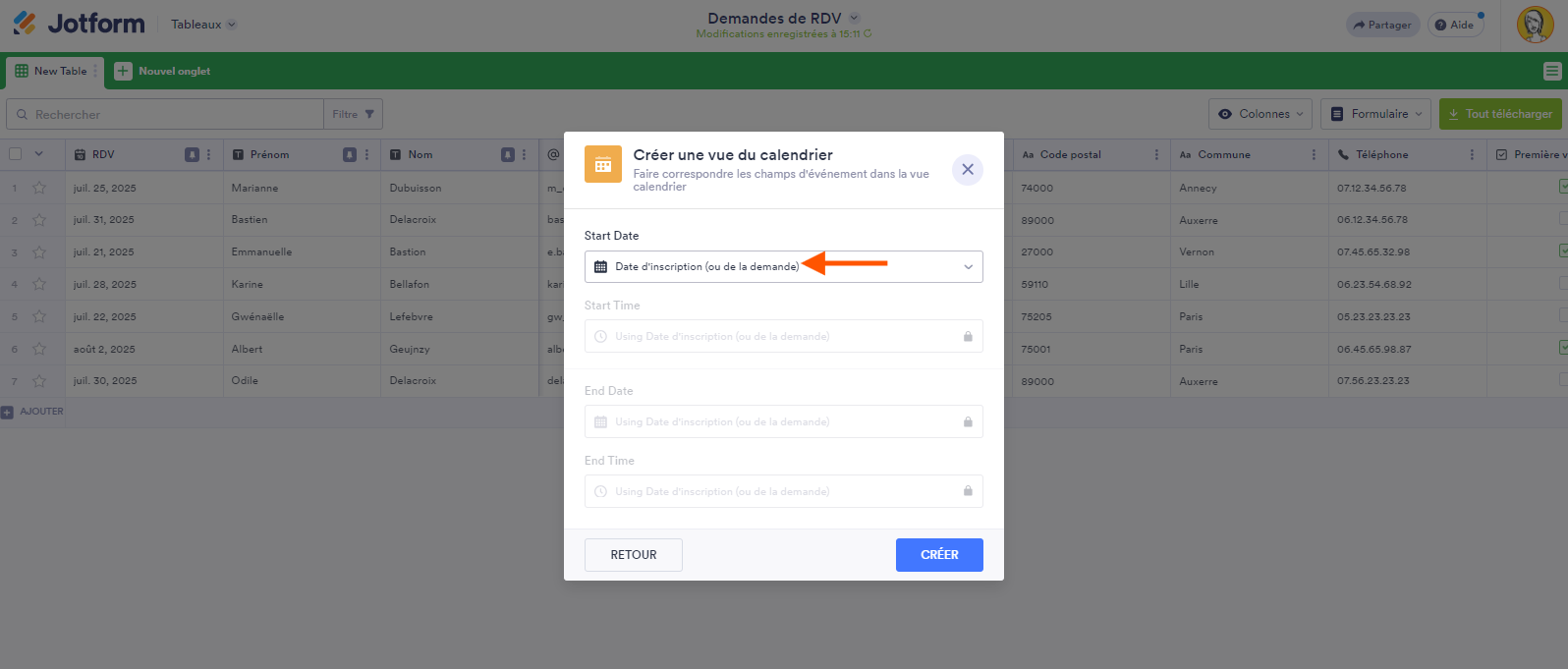Open the Tableaux product menu
1568x669 pixels.
(x=203, y=25)
